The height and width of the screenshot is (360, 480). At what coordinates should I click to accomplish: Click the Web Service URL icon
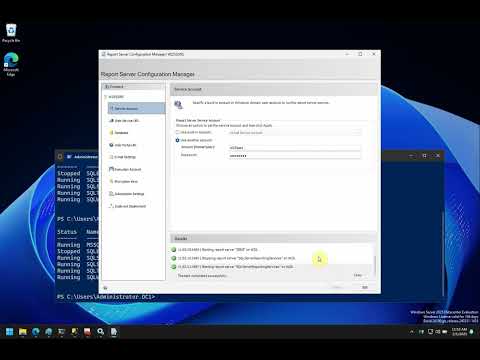pyautogui.click(x=111, y=120)
